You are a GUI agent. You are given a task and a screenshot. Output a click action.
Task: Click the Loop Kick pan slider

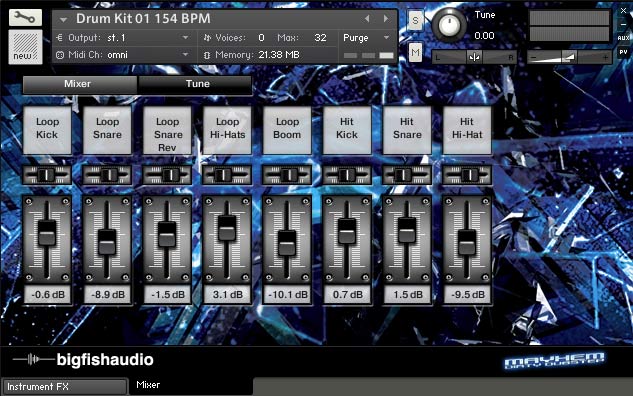pyautogui.click(x=47, y=175)
